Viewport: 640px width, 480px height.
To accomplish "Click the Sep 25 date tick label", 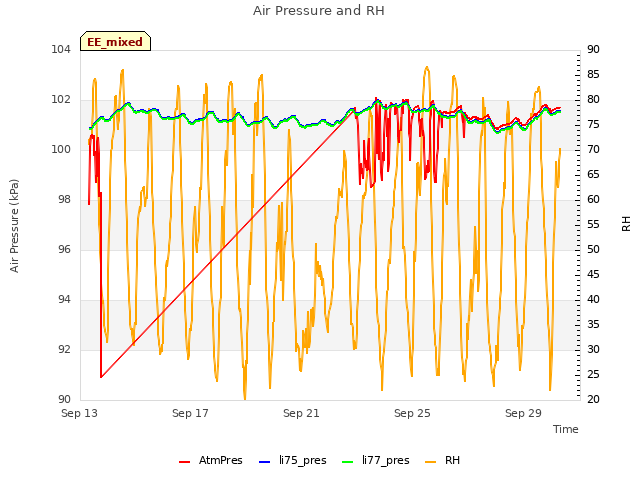I will click(x=412, y=413).
